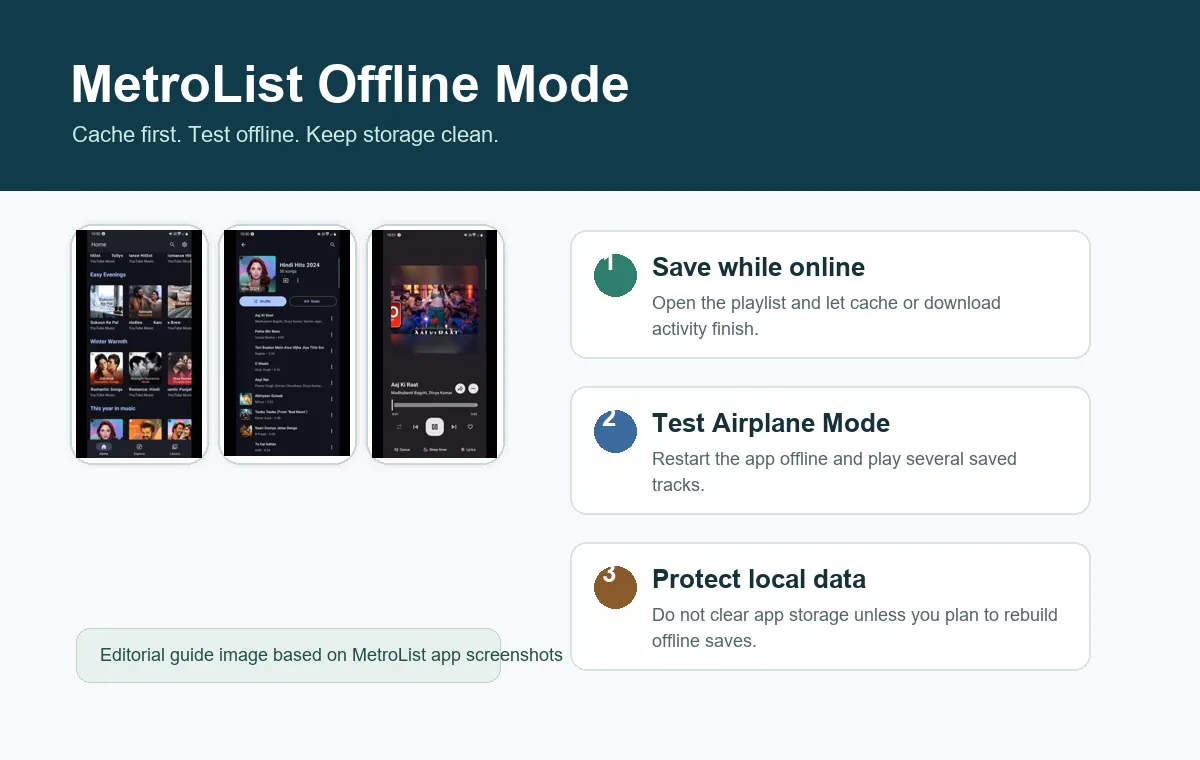This screenshot has height=760, width=1200.
Task: Click the Protect local data heading
Action: point(759,579)
